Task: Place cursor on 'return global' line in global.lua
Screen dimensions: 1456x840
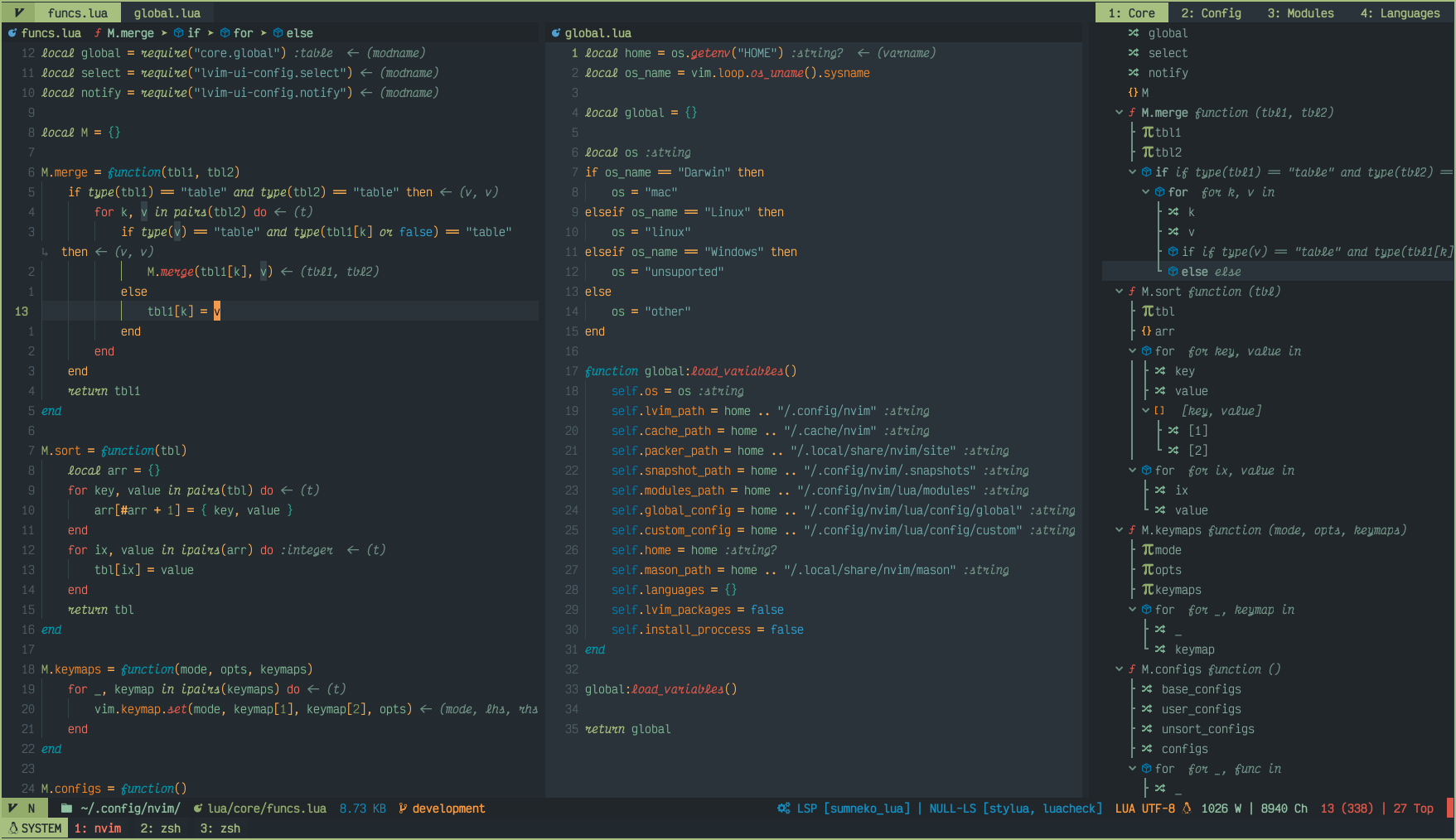Action: (x=627, y=729)
